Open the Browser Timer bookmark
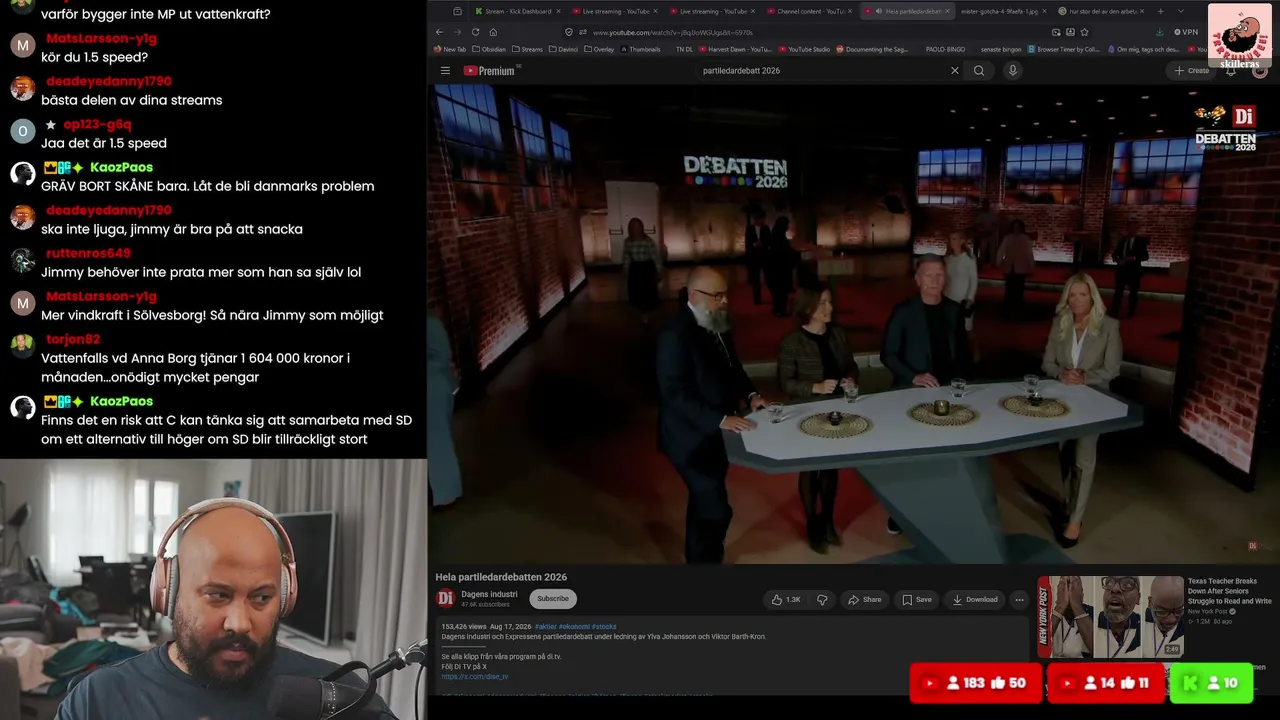 click(1063, 49)
